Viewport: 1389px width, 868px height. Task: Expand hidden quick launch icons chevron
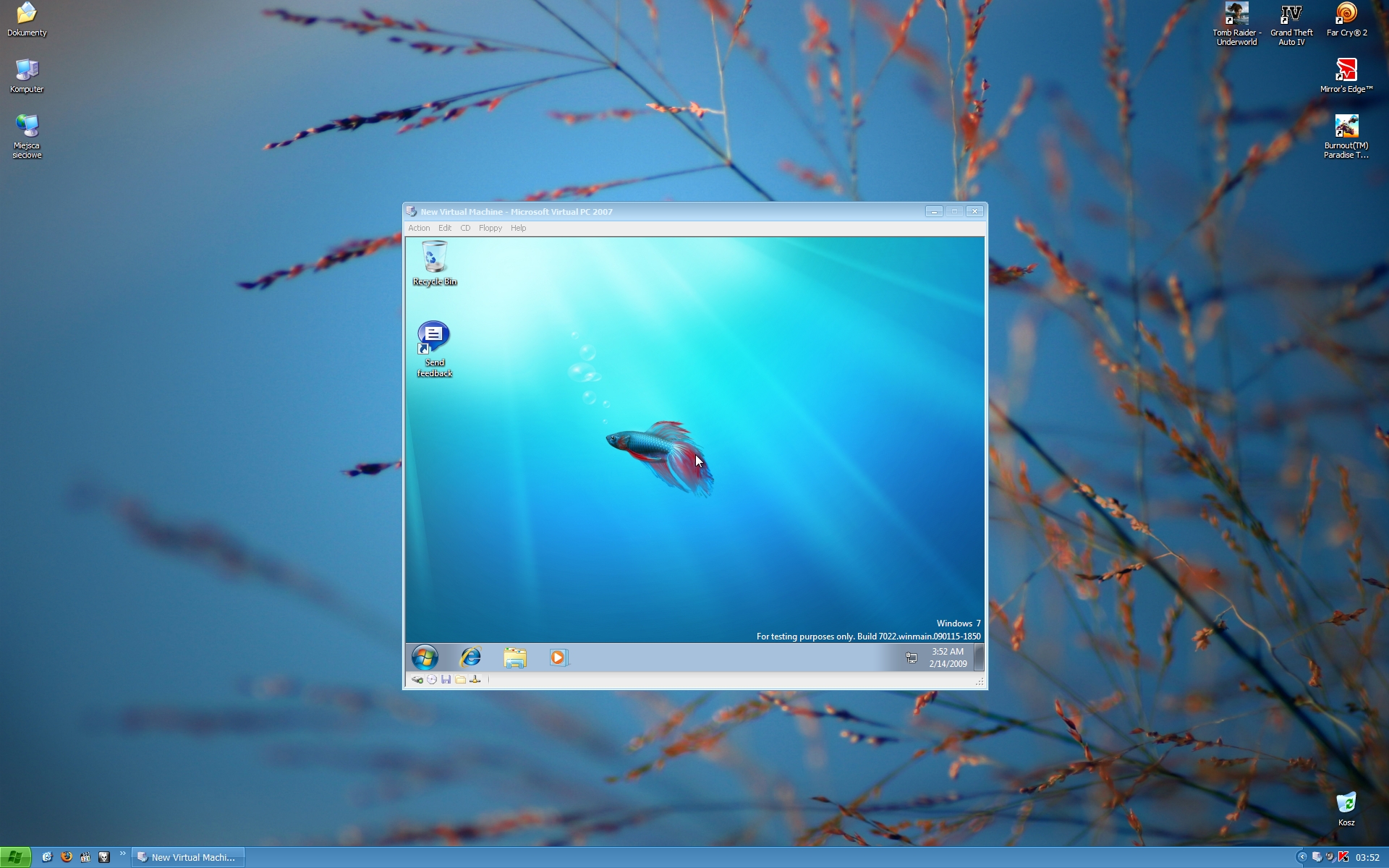122,854
